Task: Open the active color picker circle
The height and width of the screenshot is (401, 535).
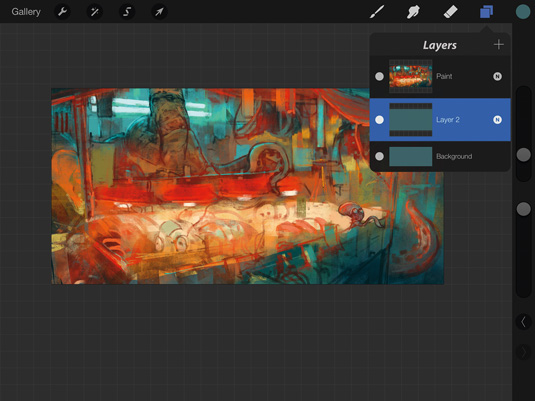Action: pos(523,12)
